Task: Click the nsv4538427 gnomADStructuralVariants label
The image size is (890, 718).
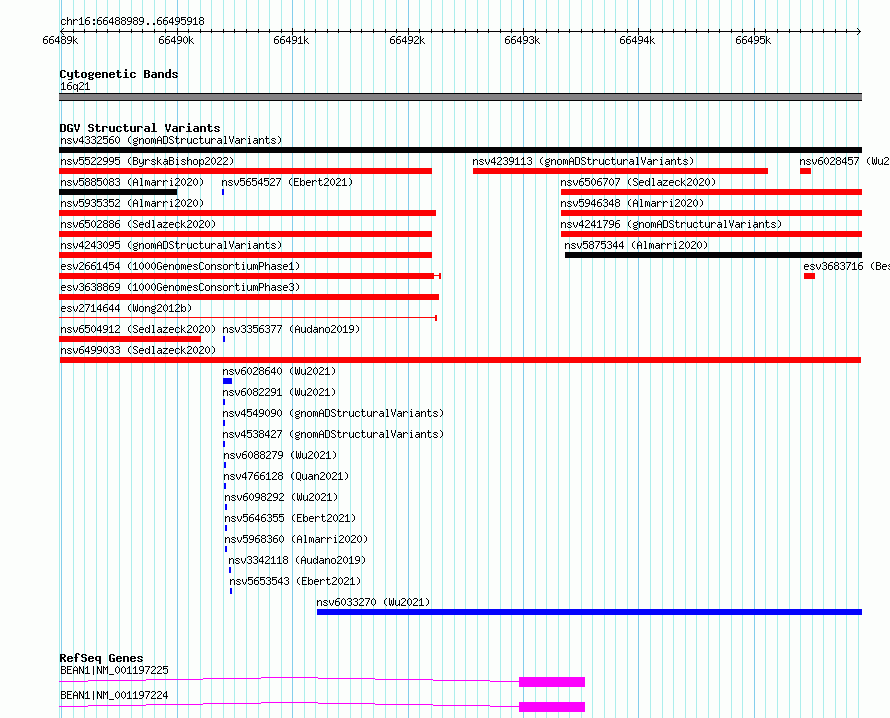Action: coord(333,434)
